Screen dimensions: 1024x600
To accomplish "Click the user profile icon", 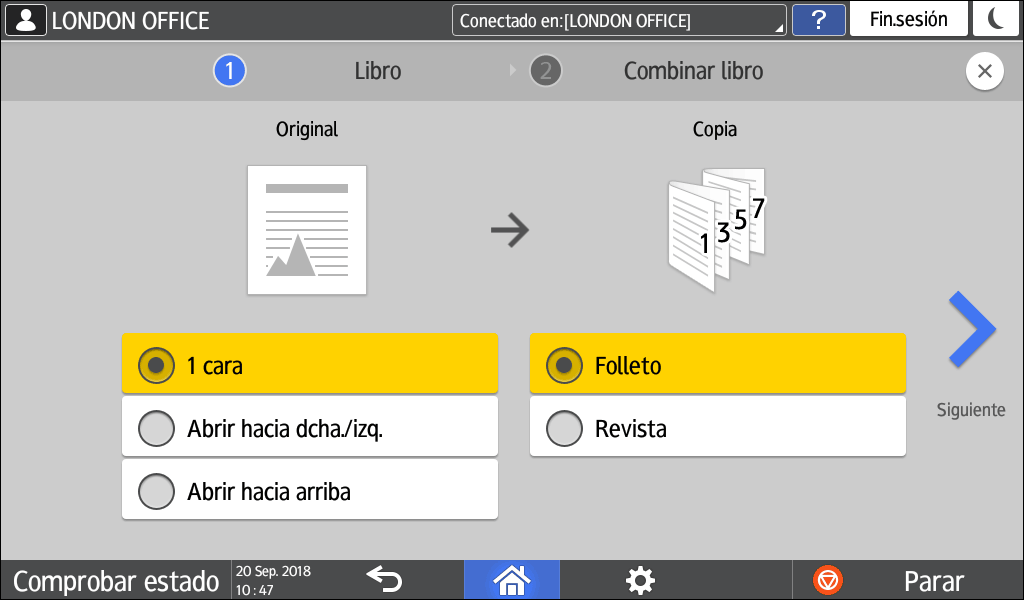I will click(26, 20).
